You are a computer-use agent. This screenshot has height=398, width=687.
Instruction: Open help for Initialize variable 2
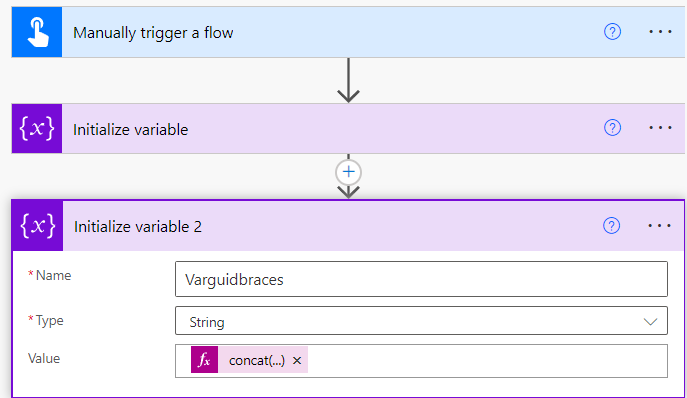pyautogui.click(x=611, y=226)
